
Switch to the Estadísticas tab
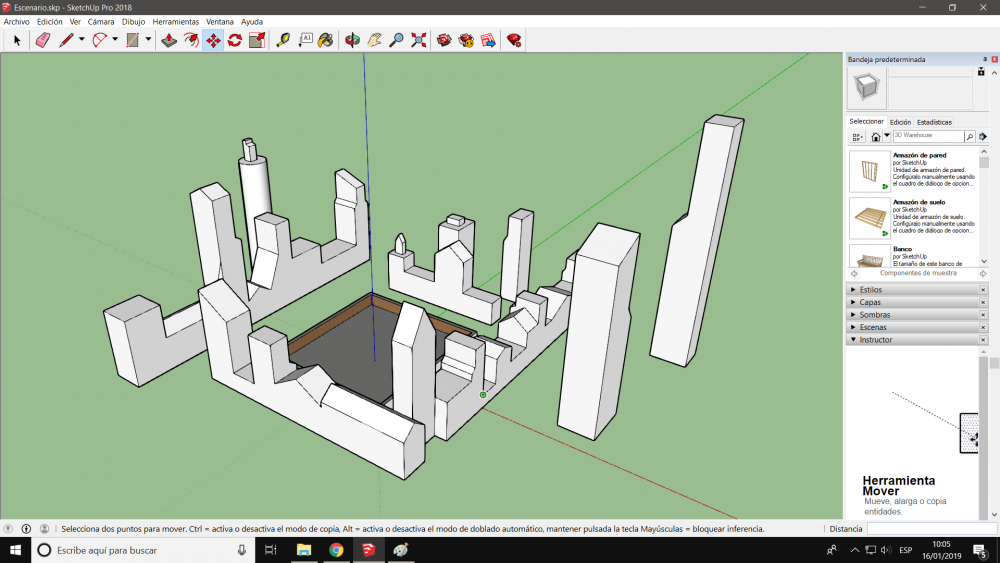pos(934,122)
